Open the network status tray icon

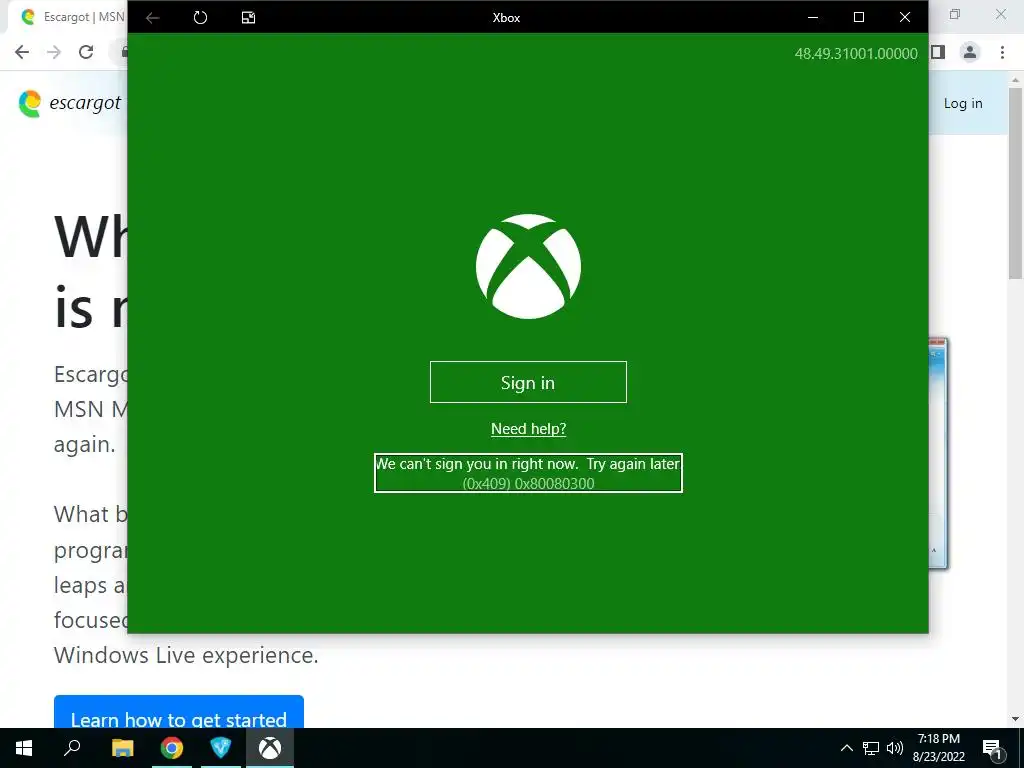(x=871, y=748)
